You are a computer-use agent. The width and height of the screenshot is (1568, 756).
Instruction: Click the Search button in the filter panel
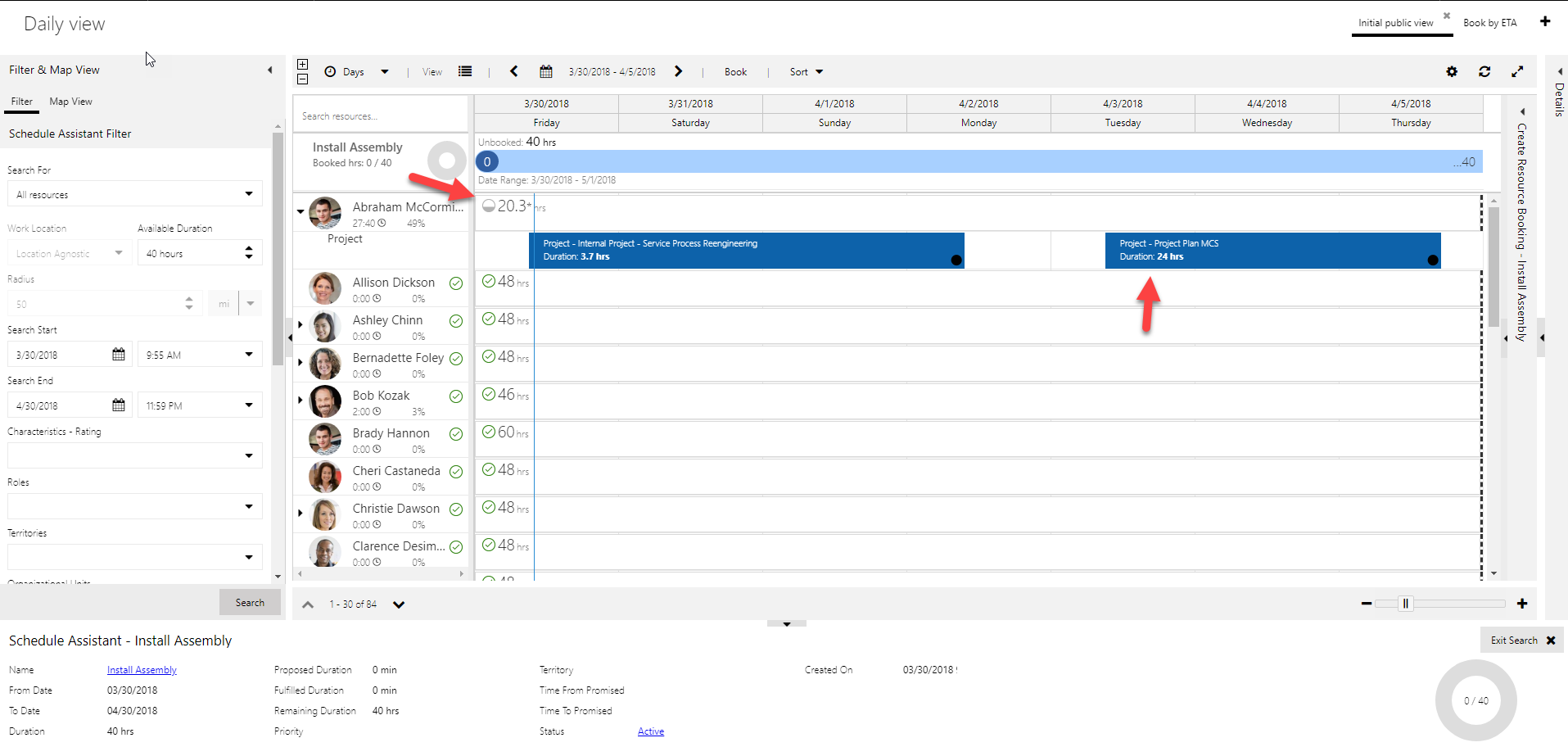(250, 602)
